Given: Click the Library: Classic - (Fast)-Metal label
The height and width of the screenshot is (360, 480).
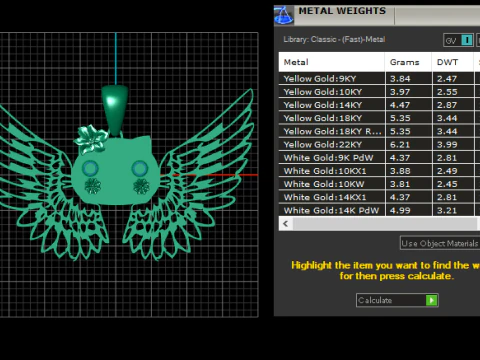Looking at the screenshot, I should click(334, 39).
